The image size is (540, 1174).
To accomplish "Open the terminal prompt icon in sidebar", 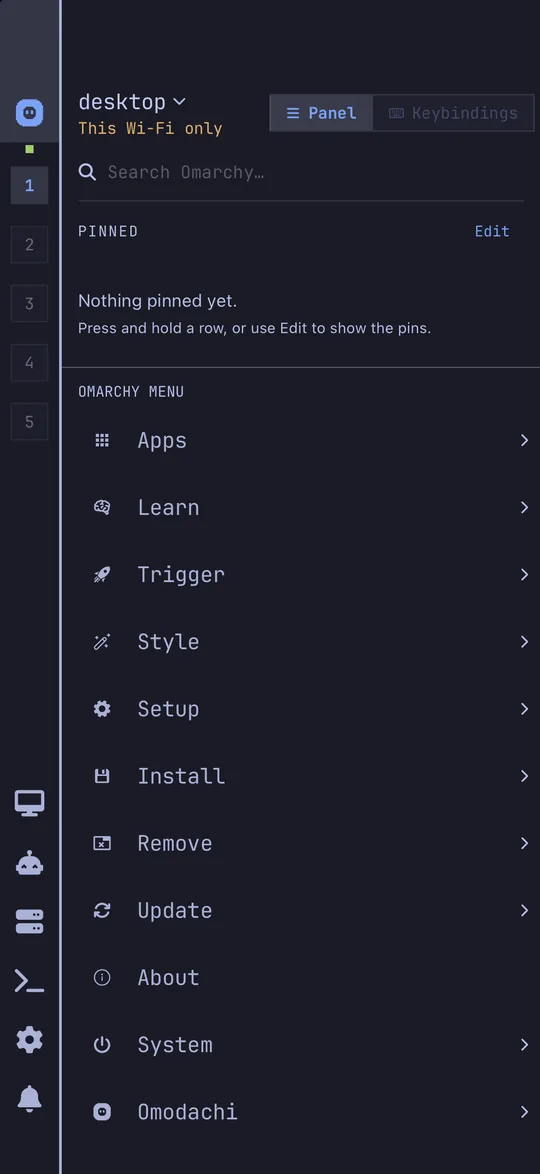I will point(29,981).
